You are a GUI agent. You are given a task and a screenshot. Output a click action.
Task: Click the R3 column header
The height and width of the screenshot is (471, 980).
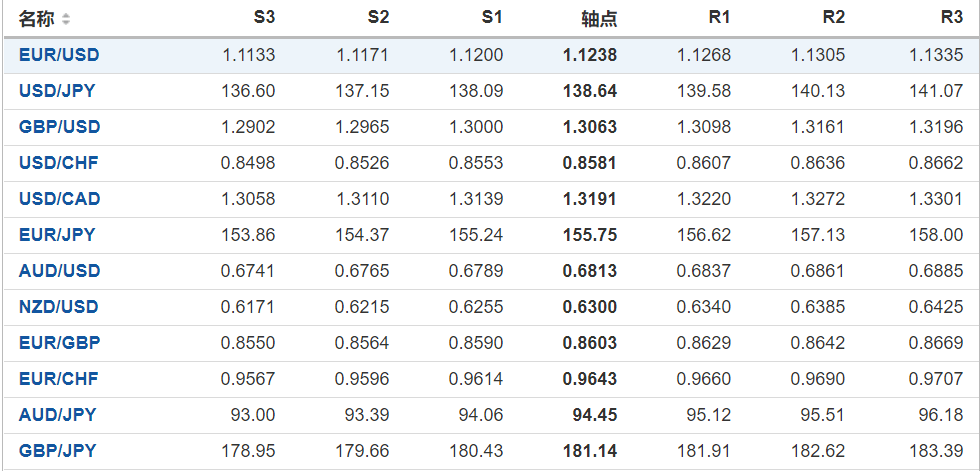coord(951,18)
